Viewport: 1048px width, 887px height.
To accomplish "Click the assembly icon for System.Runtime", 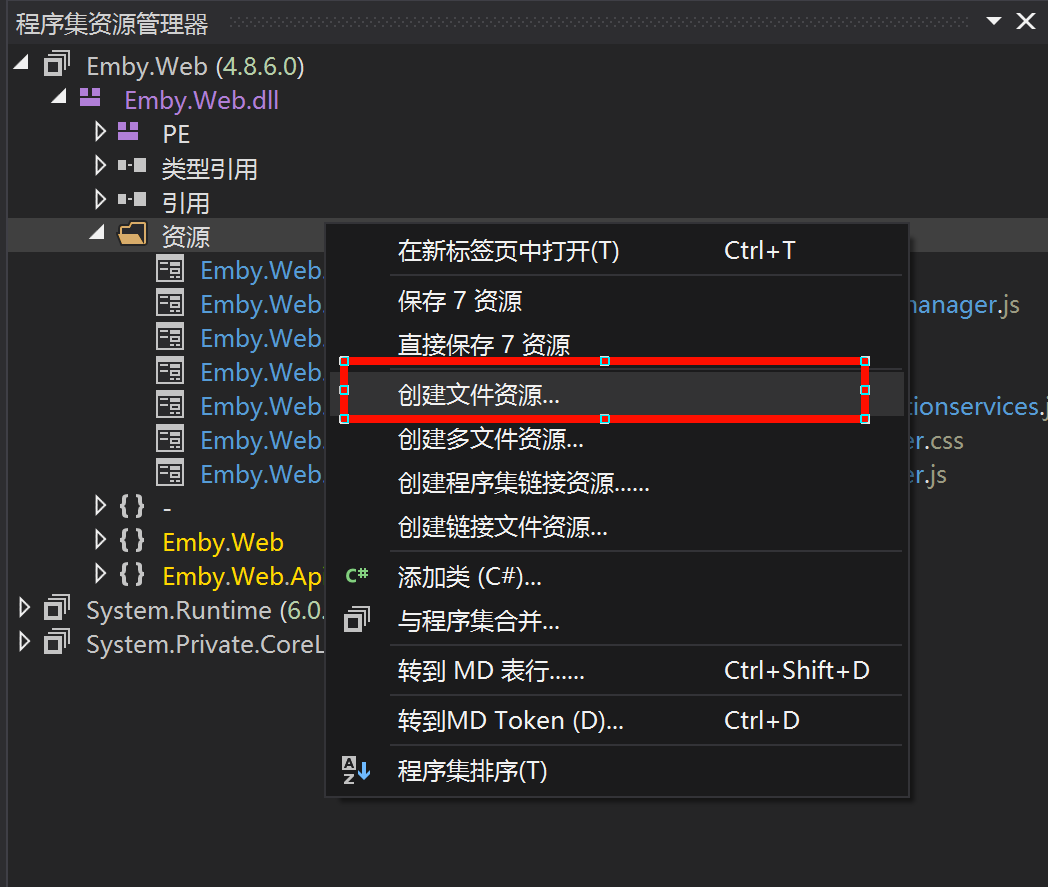I will [x=57, y=610].
